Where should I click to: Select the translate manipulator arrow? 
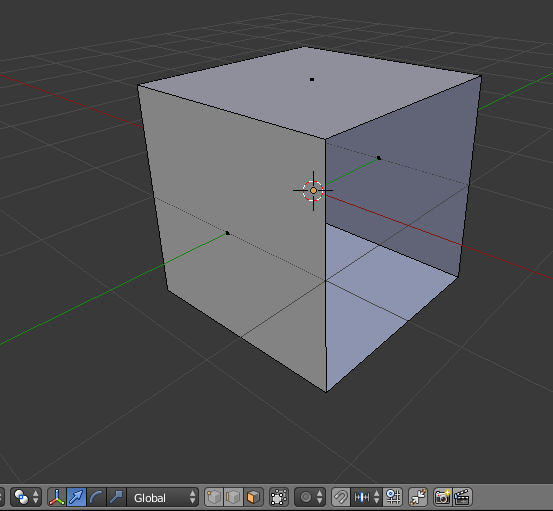click(76, 497)
